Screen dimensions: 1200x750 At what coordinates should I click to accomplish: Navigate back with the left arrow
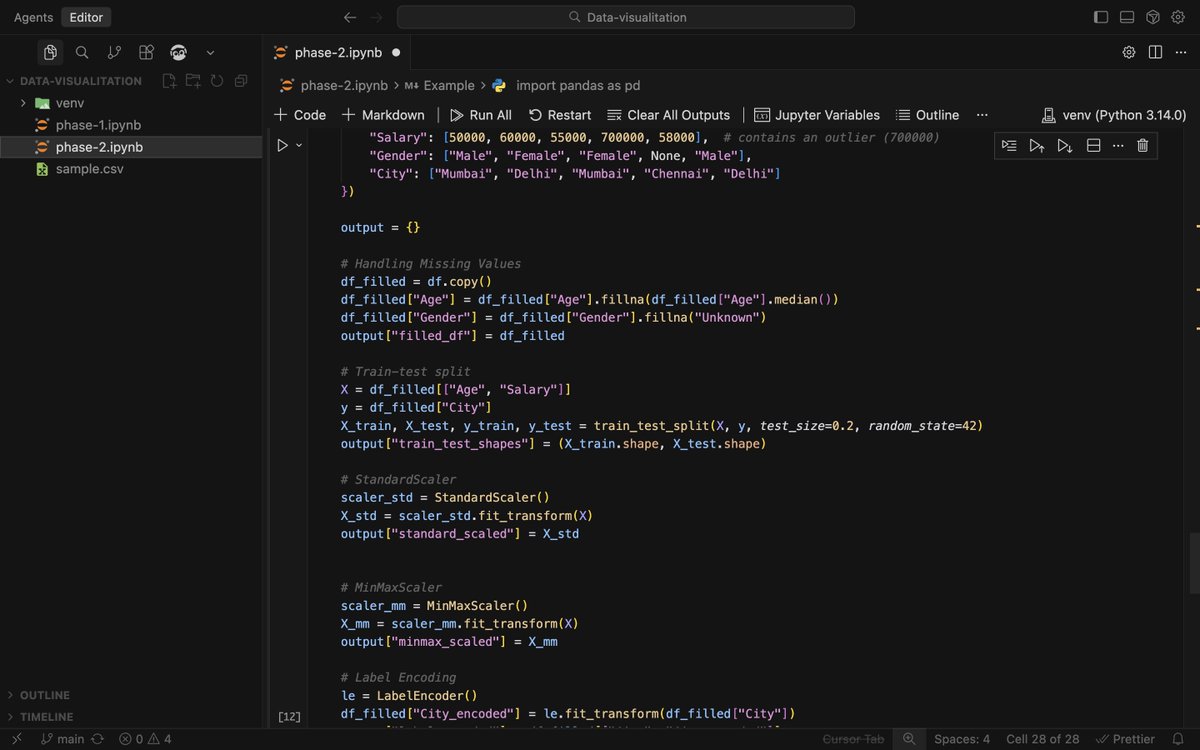tap(349, 17)
